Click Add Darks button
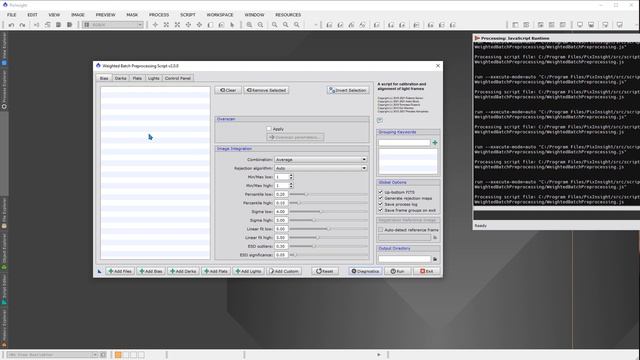 (x=183, y=271)
